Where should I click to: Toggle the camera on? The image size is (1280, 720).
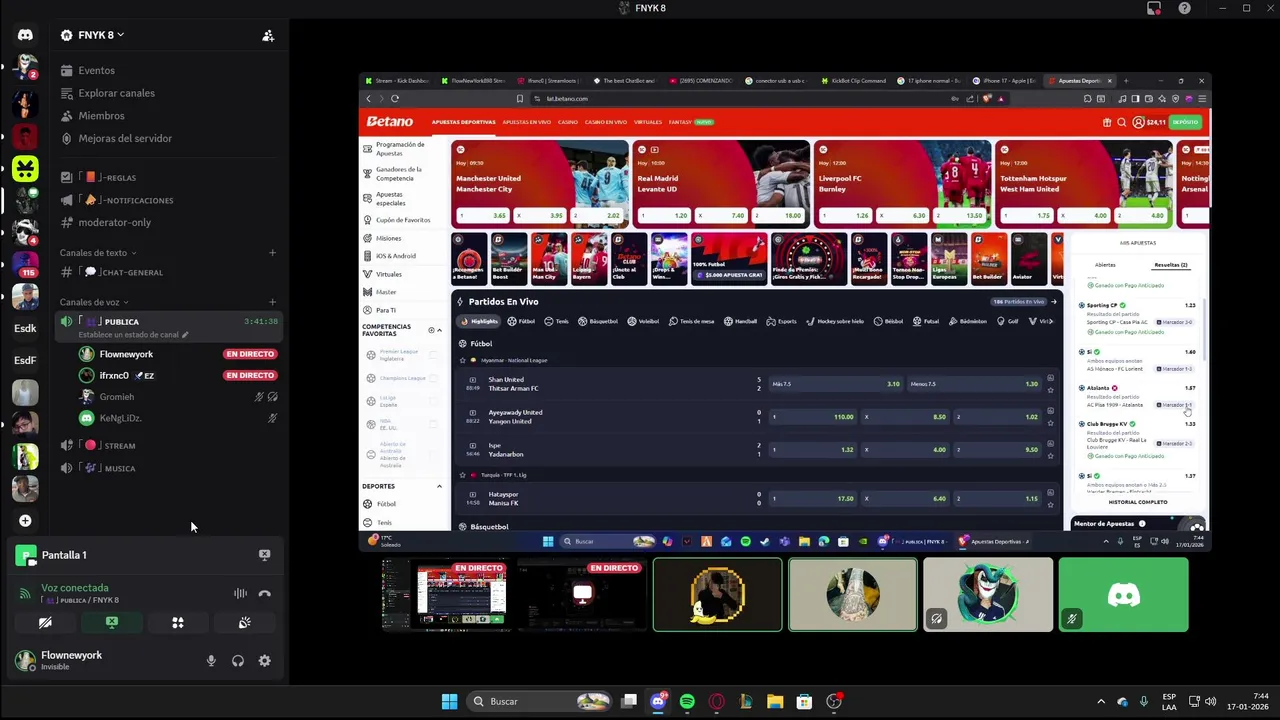click(45, 622)
